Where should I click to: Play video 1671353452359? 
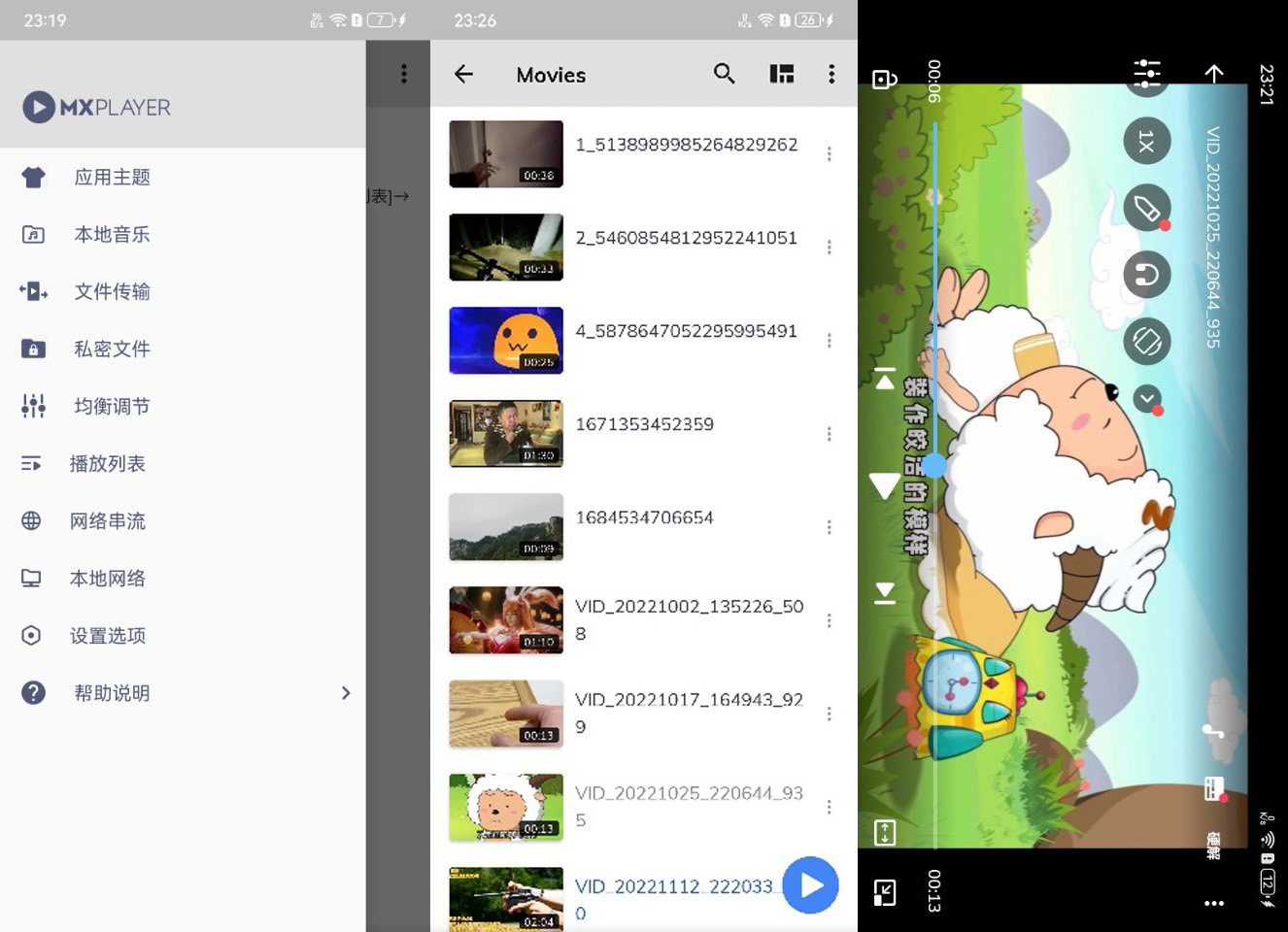(644, 424)
